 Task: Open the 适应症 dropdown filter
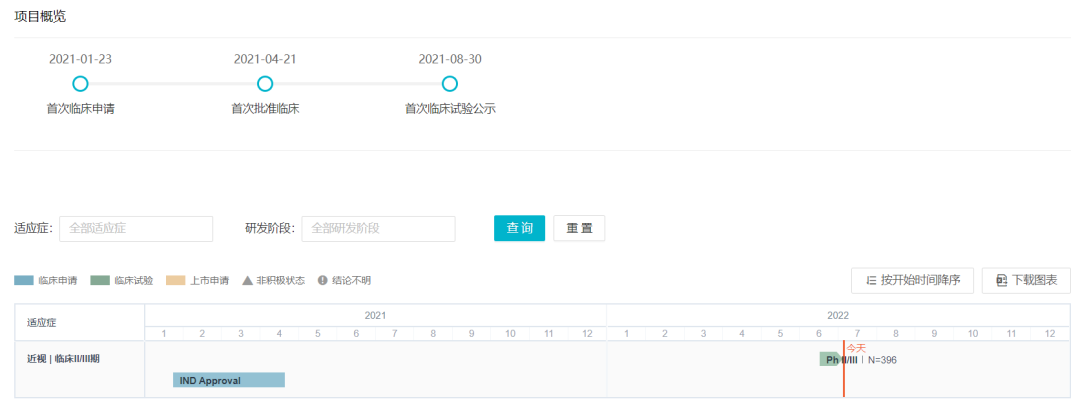pos(136,229)
